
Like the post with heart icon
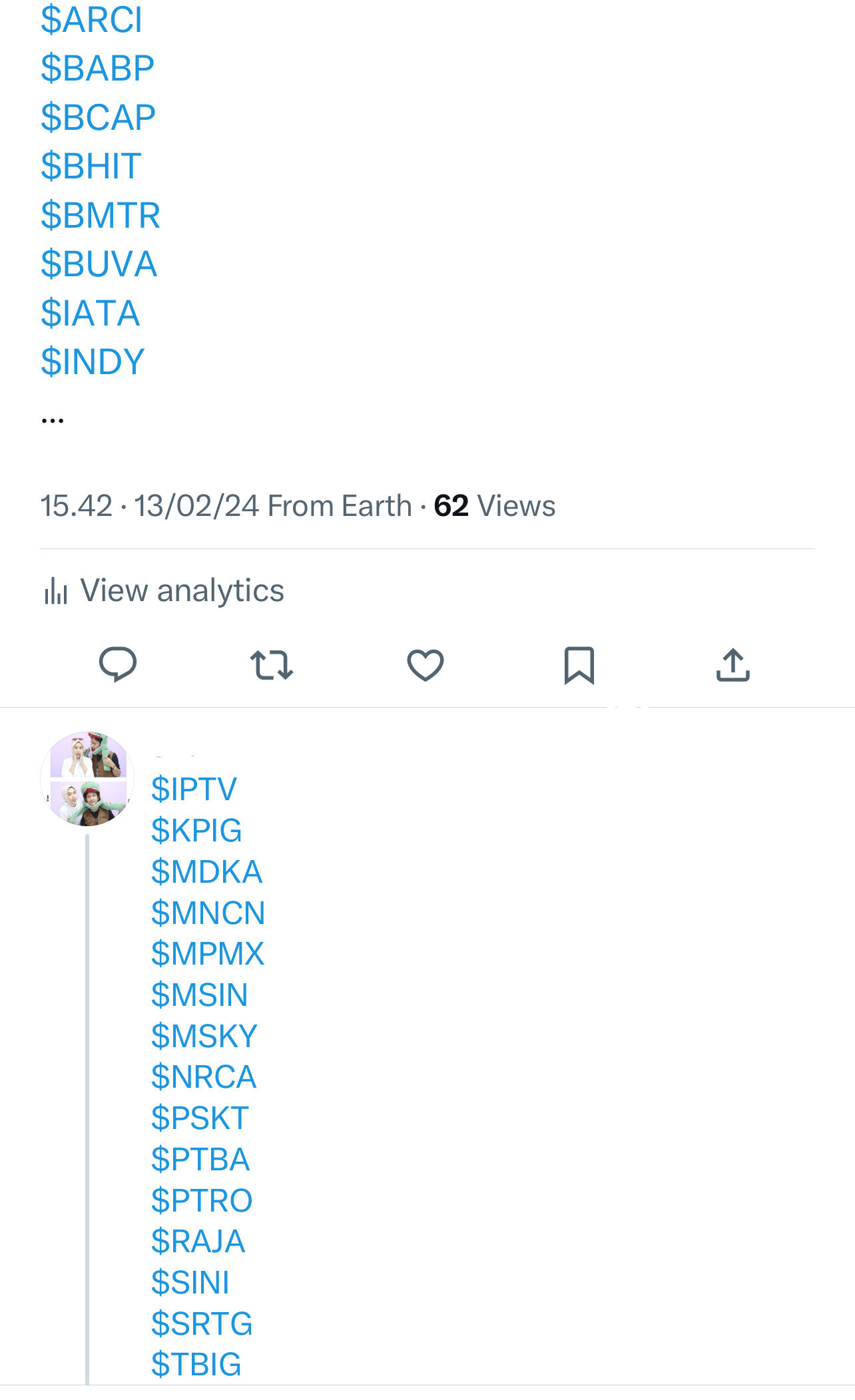click(x=426, y=664)
